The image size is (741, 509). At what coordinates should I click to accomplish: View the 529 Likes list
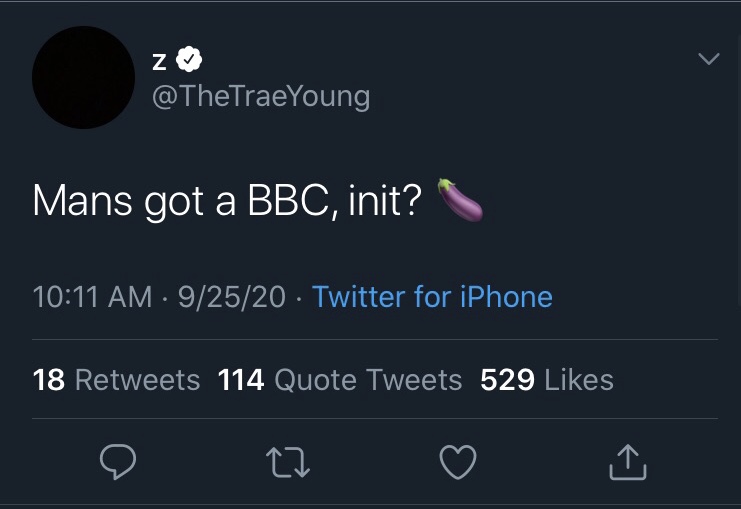[547, 380]
